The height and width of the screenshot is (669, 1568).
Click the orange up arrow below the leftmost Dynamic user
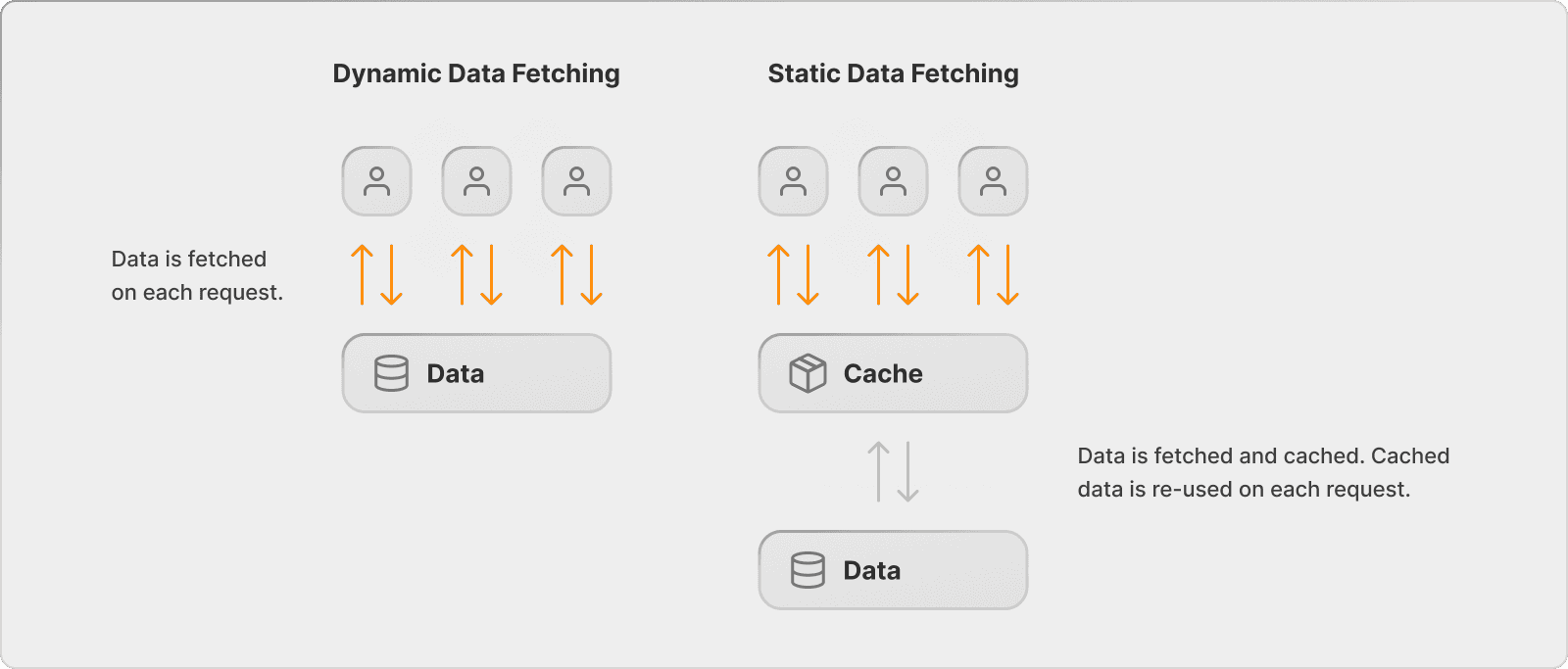363,274
